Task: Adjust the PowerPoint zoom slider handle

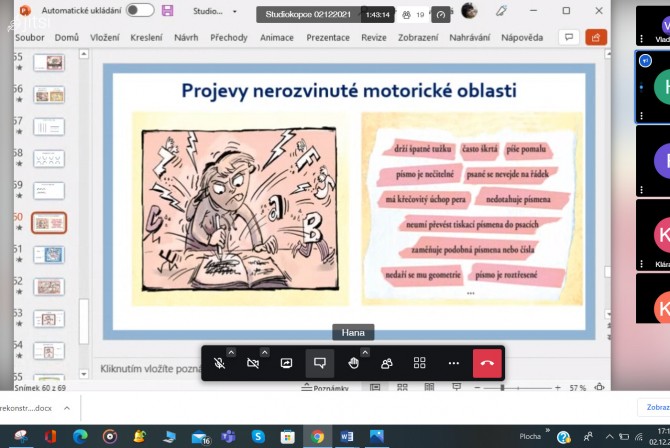Action: [502, 388]
